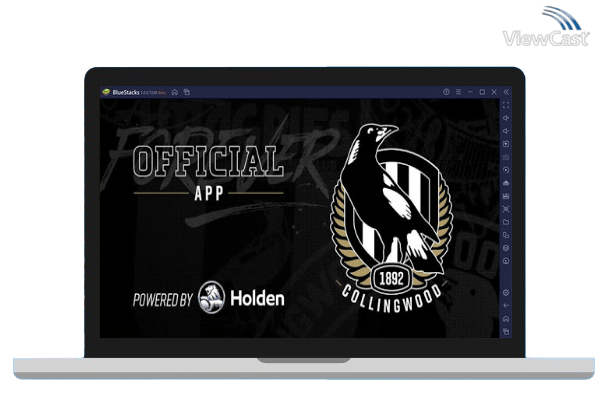Click the "1892" badge text
The image size is (602, 414).
click(391, 278)
